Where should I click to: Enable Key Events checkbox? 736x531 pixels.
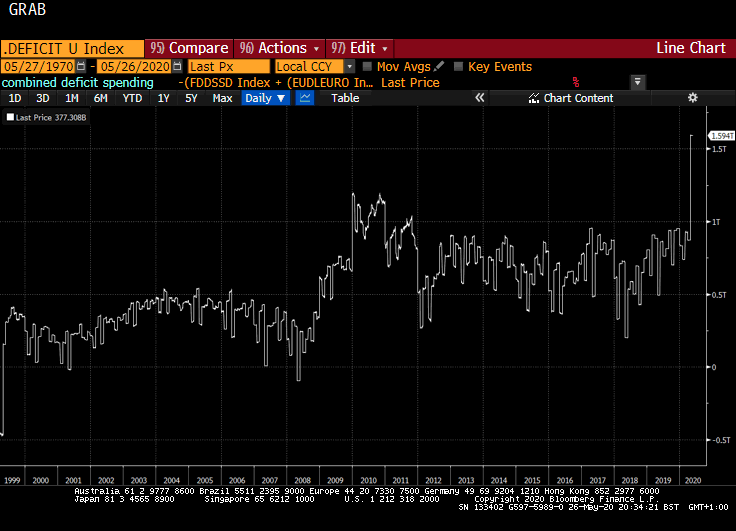(x=458, y=66)
